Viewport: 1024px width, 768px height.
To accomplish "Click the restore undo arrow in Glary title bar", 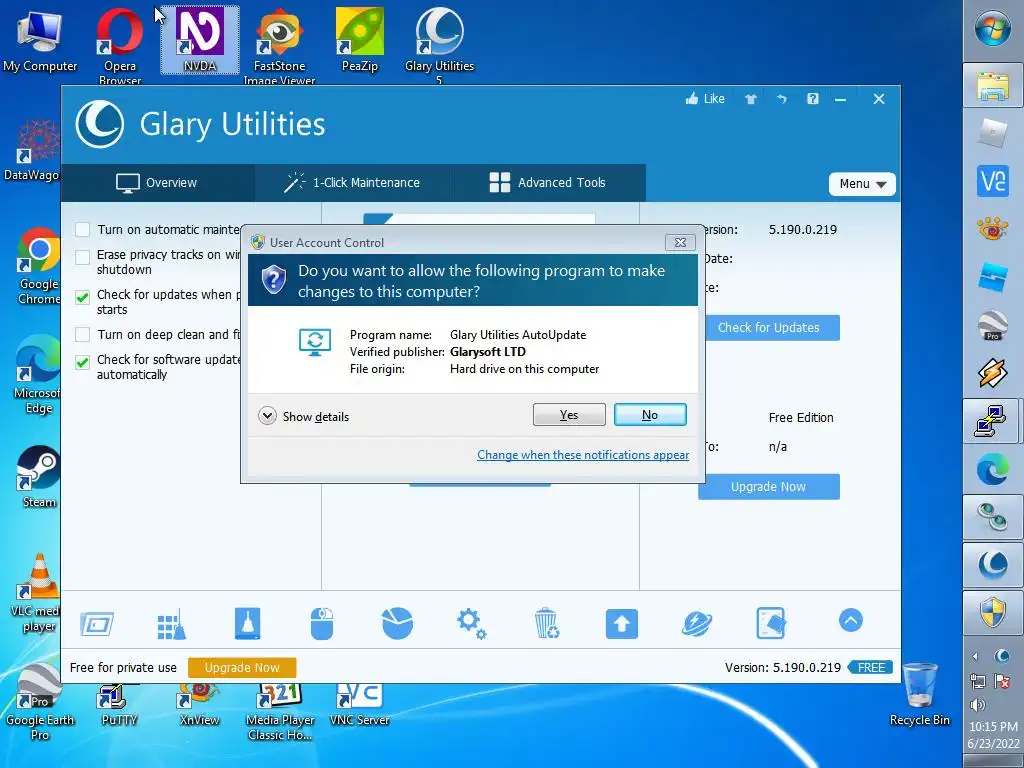I will (x=782, y=99).
